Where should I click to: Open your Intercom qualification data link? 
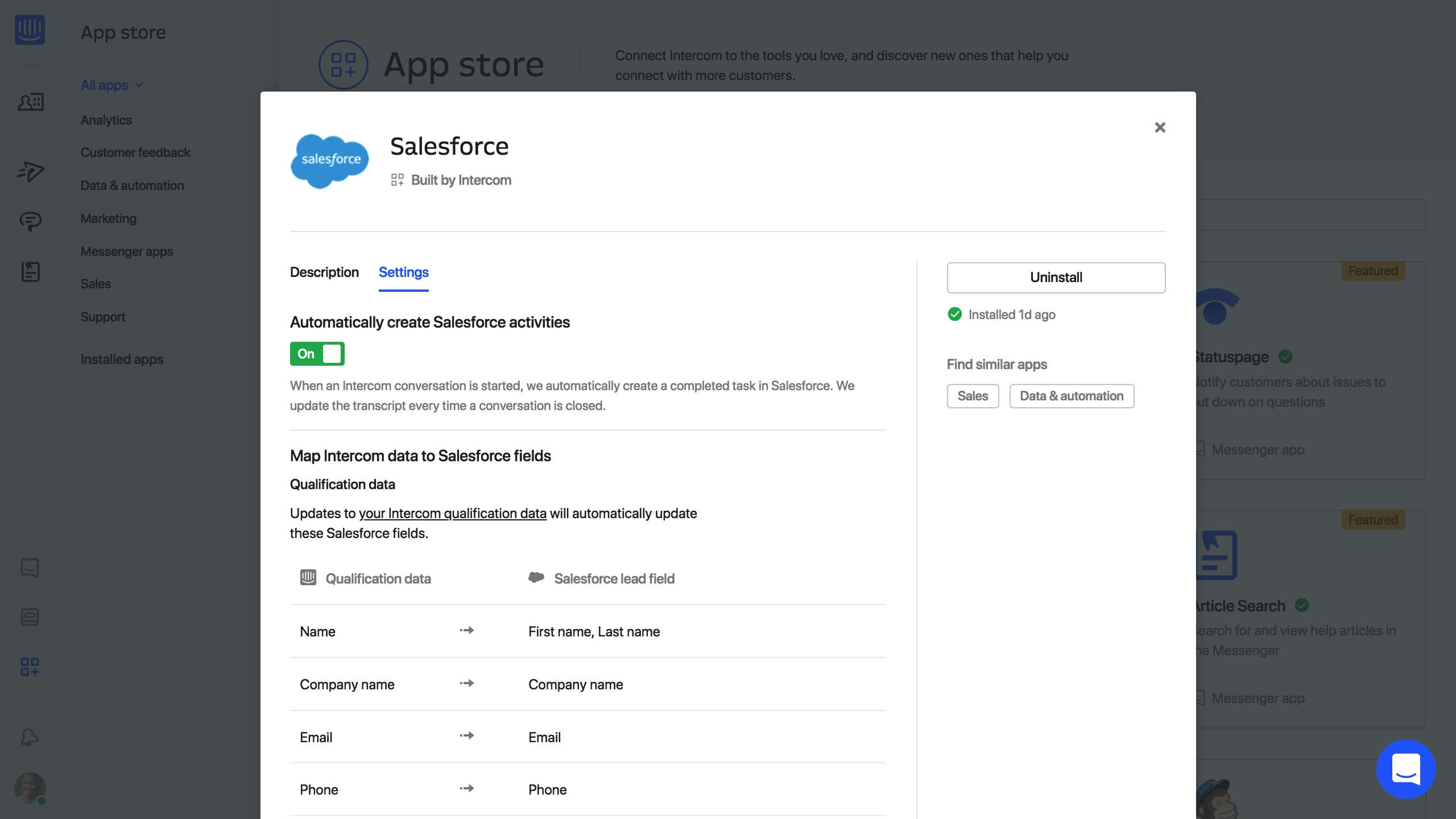452,514
